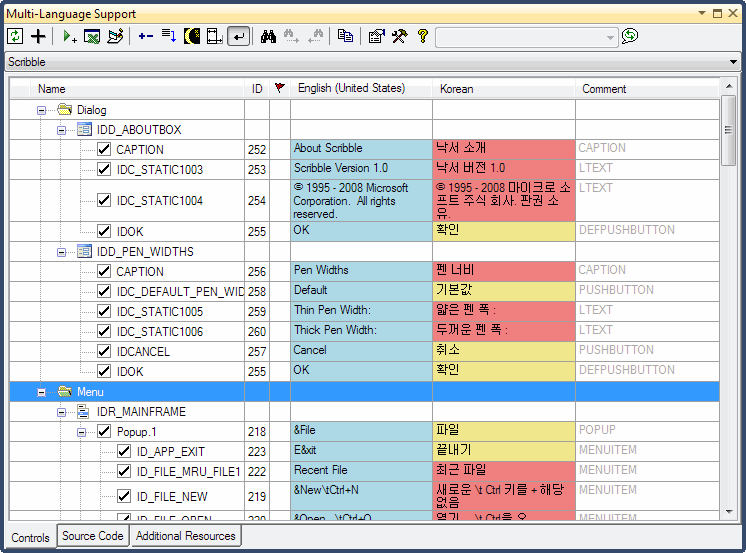Click the yellow question mark help icon

[x=423, y=36]
